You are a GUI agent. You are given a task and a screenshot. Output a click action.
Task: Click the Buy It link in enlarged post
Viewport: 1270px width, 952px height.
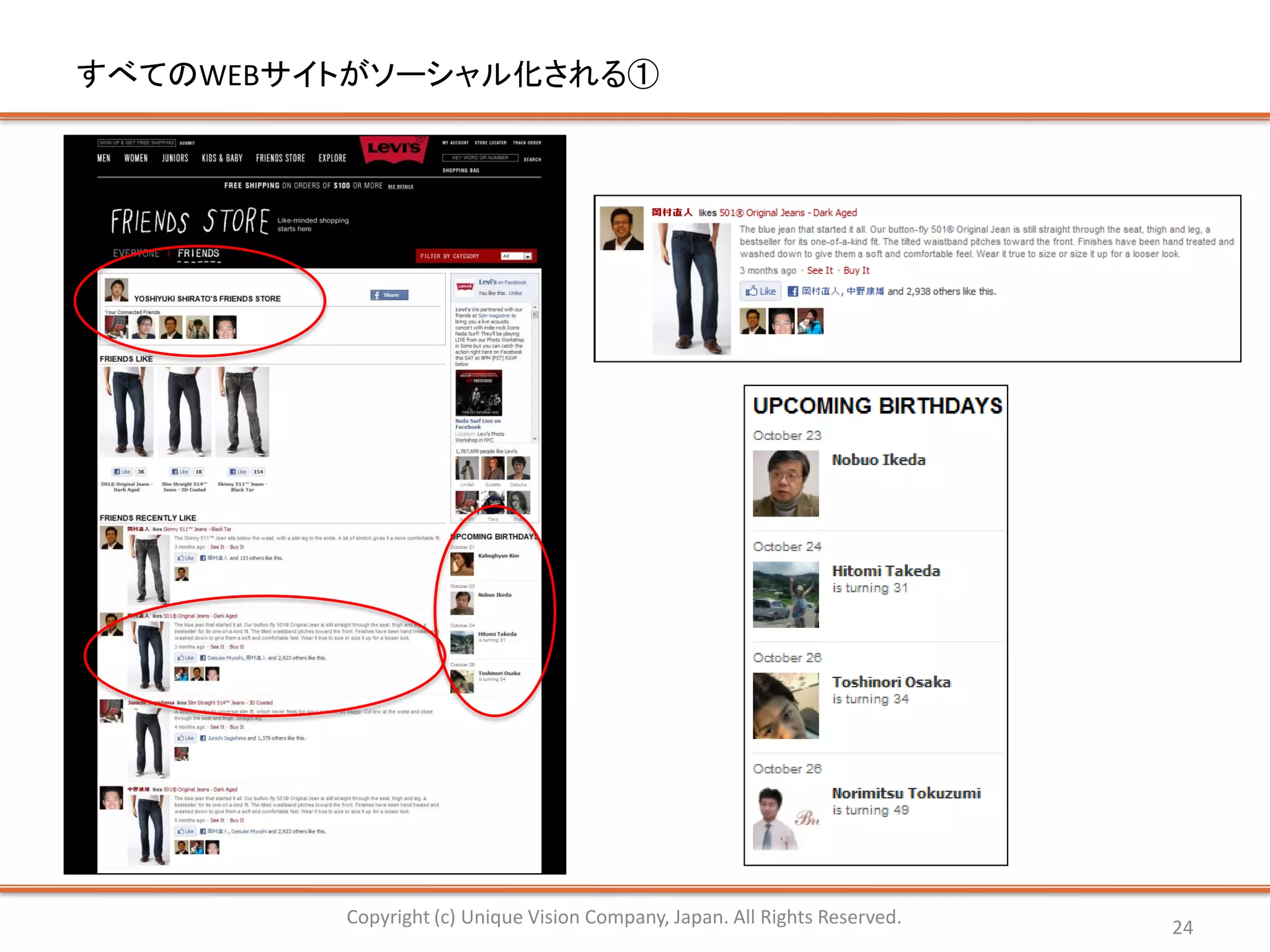856,271
